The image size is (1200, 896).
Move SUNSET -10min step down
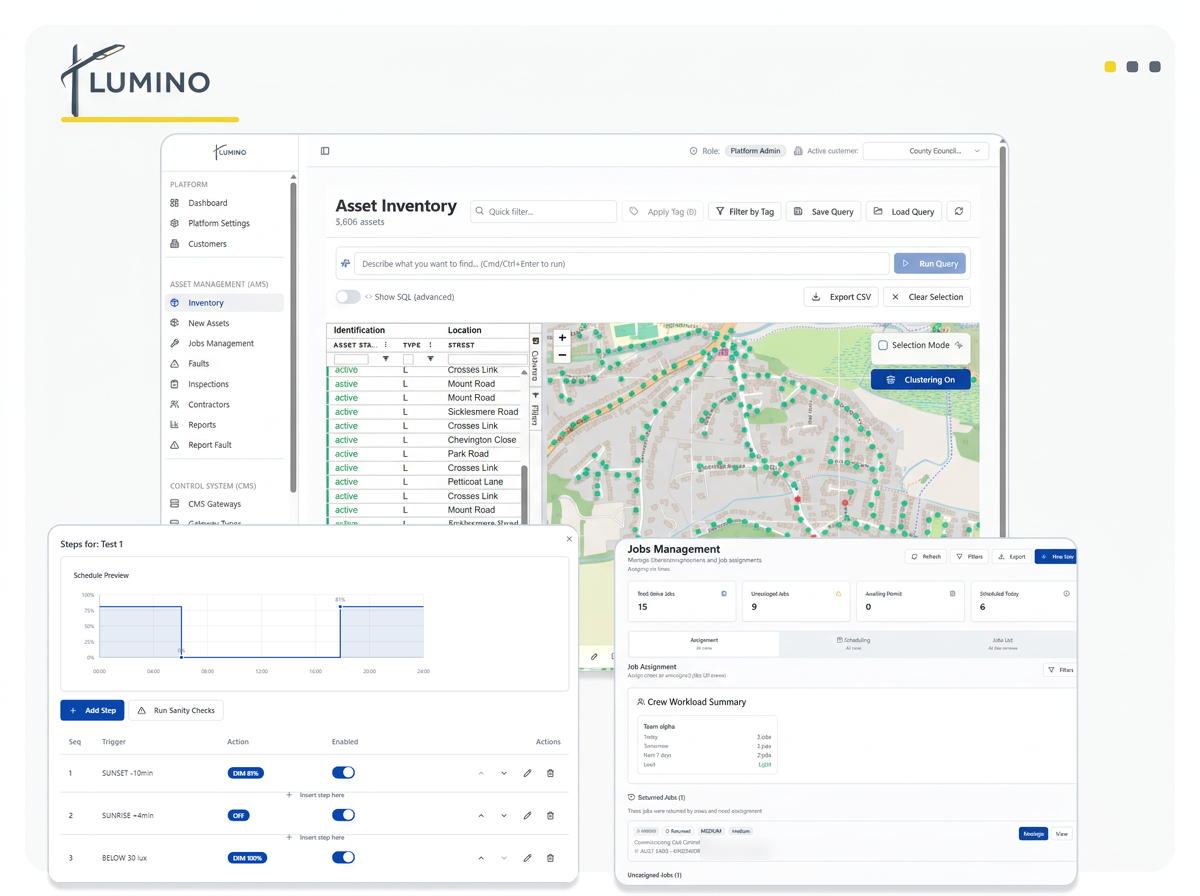504,773
